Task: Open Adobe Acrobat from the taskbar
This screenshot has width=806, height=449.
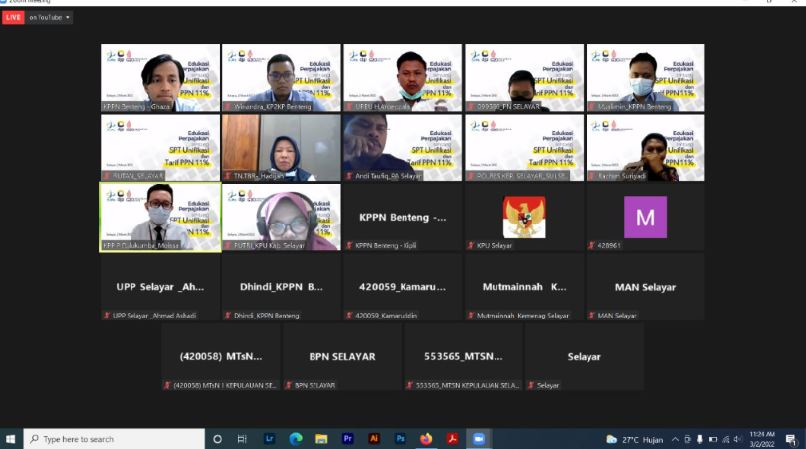Action: (452, 439)
